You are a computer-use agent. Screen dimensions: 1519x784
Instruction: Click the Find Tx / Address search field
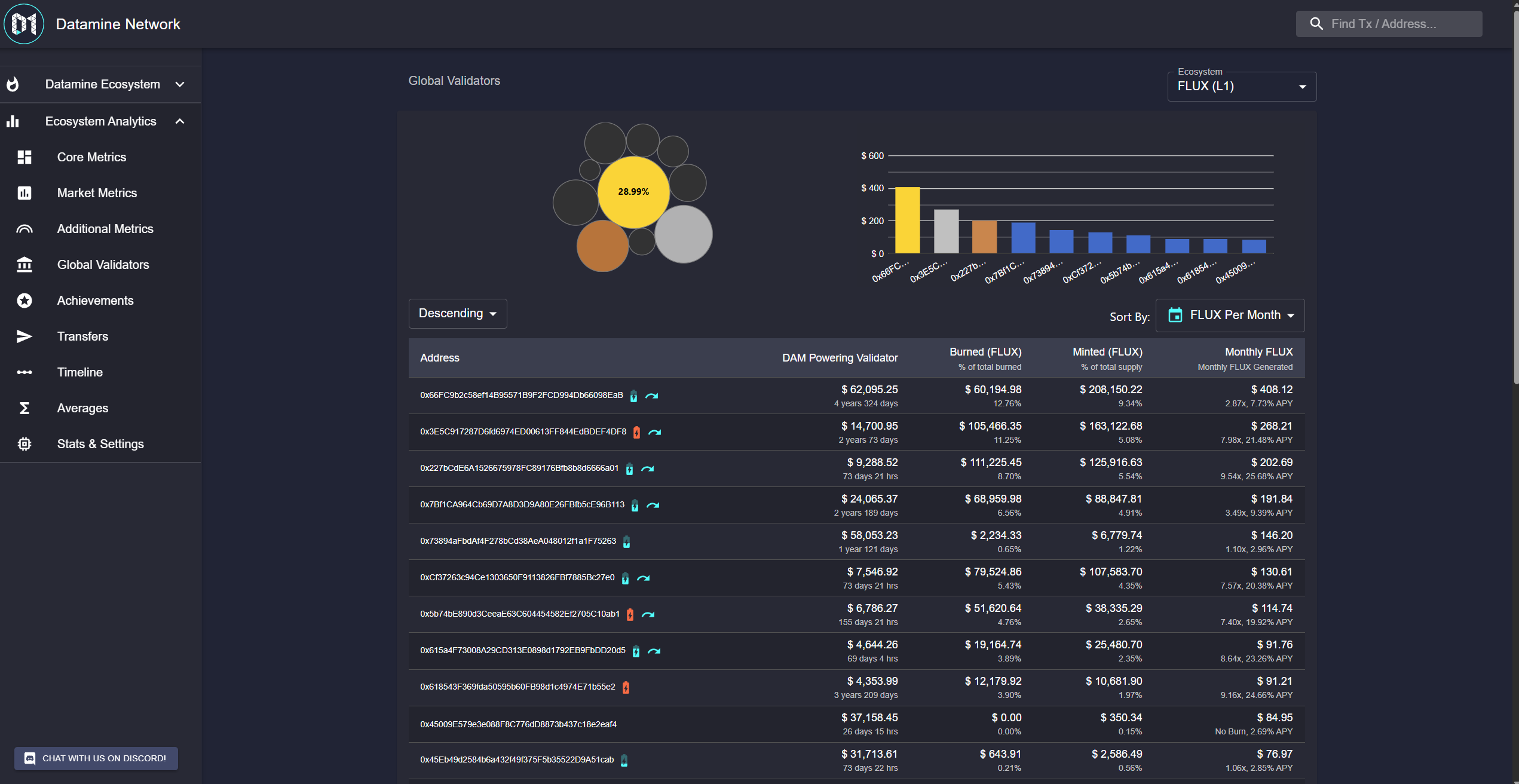(1389, 24)
